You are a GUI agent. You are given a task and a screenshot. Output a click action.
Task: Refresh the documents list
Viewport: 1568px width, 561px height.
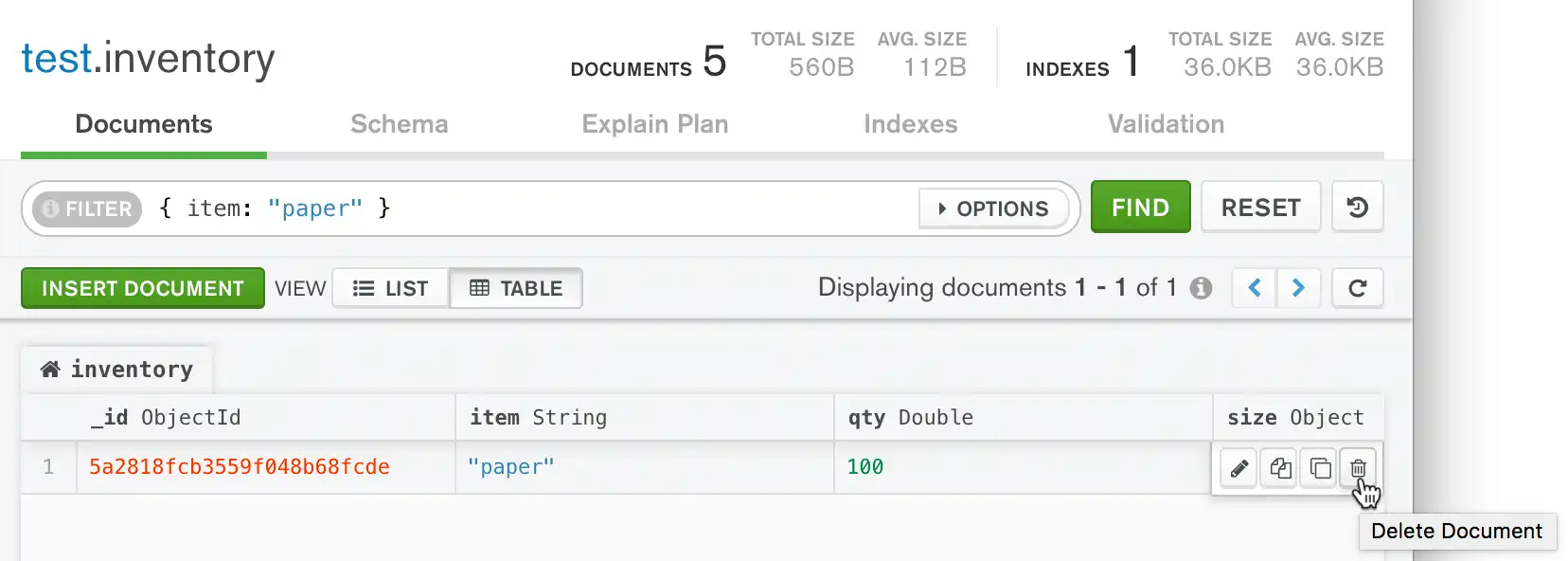[x=1358, y=288]
